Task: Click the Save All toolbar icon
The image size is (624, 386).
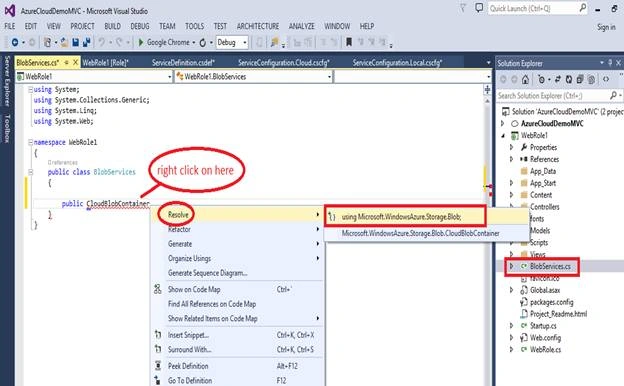Action: pos(86,42)
